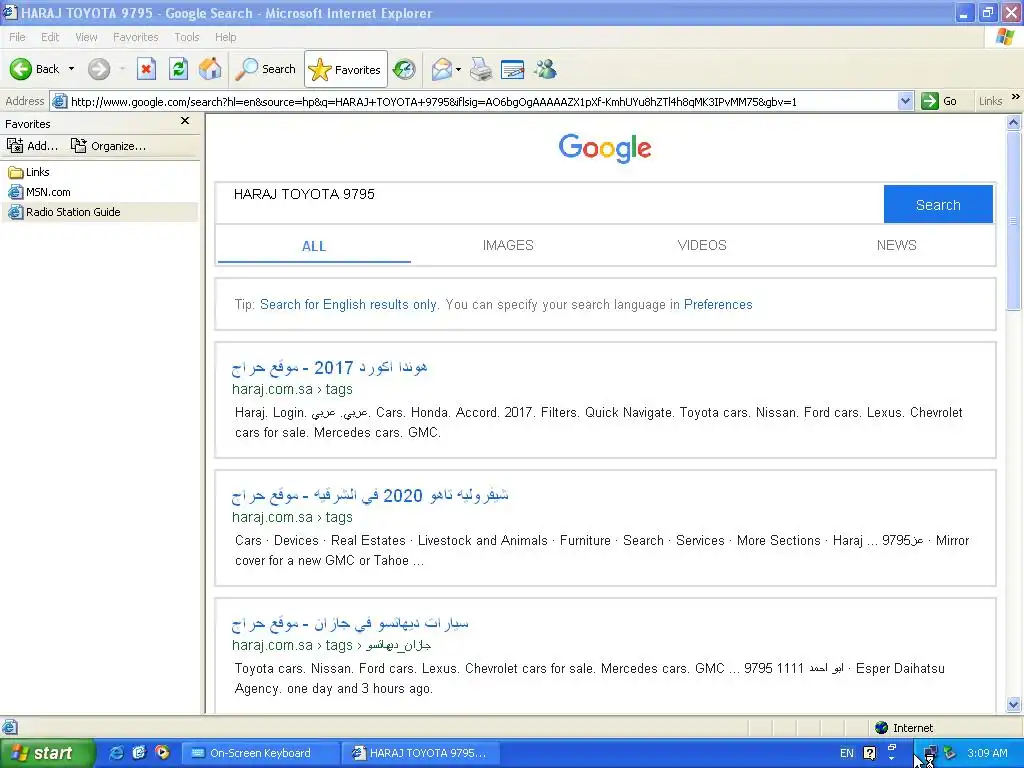Click Organize favorites button
The image size is (1024, 768).
tap(108, 146)
